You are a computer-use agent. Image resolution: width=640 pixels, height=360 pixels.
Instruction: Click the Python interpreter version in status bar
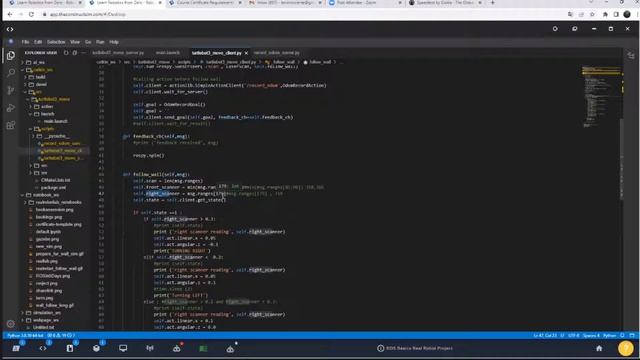pos(25,336)
